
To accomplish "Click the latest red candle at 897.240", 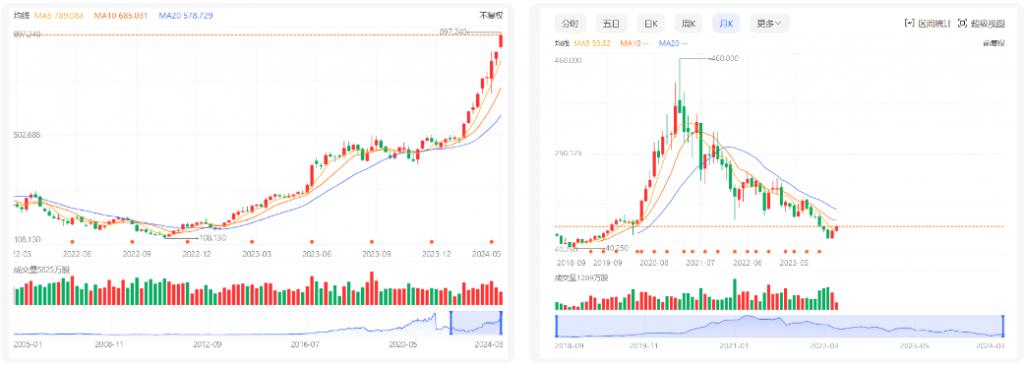I will coord(501,41).
